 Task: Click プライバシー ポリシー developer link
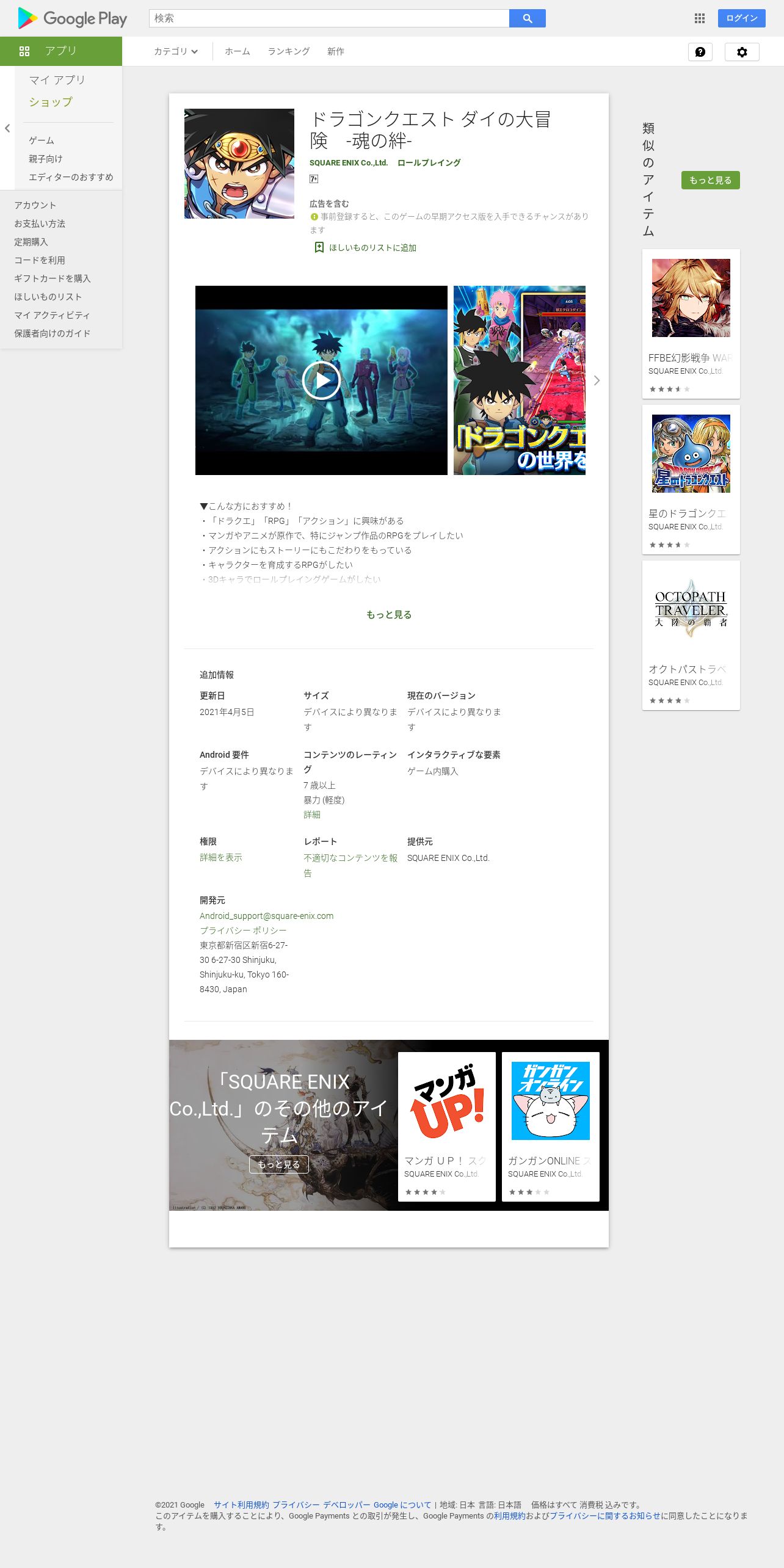(243, 931)
